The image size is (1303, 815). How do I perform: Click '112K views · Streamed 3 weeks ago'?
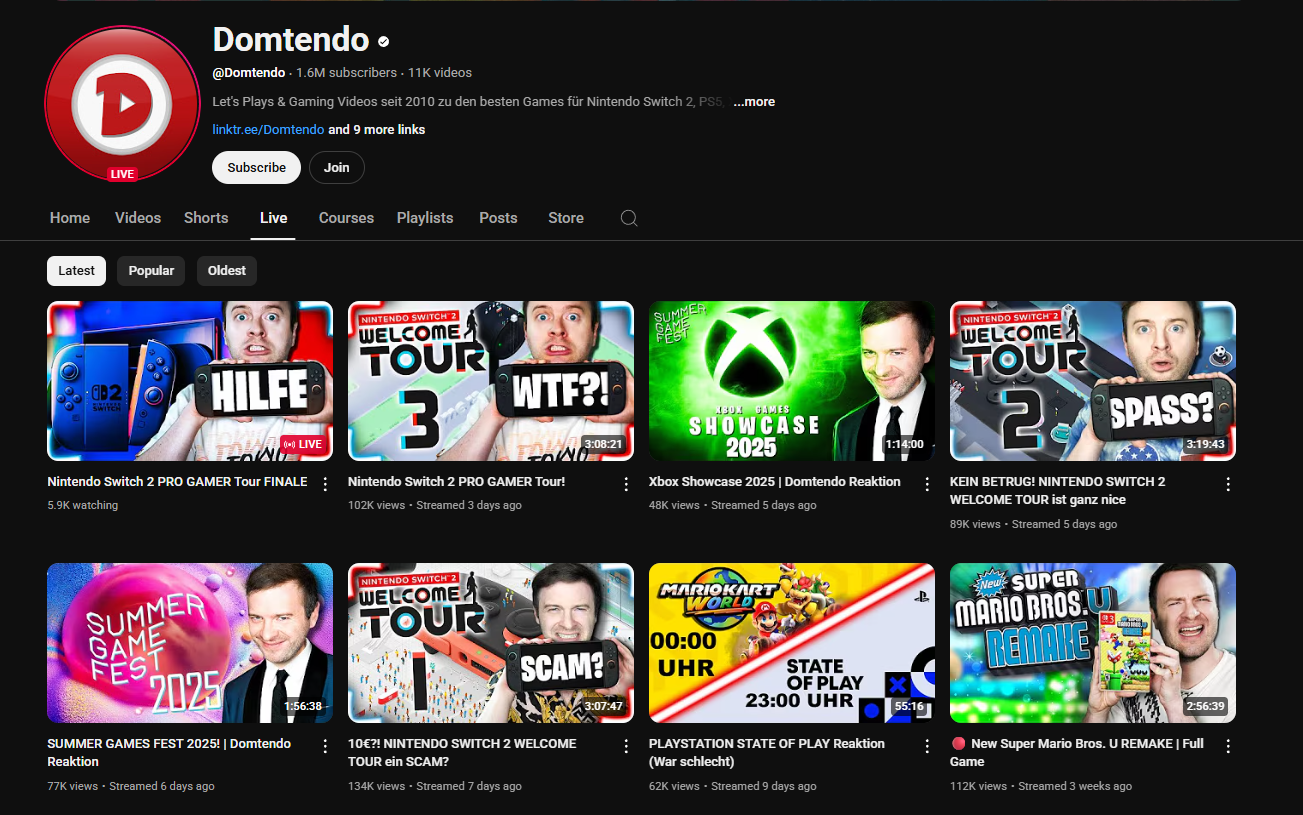[x=1041, y=786]
